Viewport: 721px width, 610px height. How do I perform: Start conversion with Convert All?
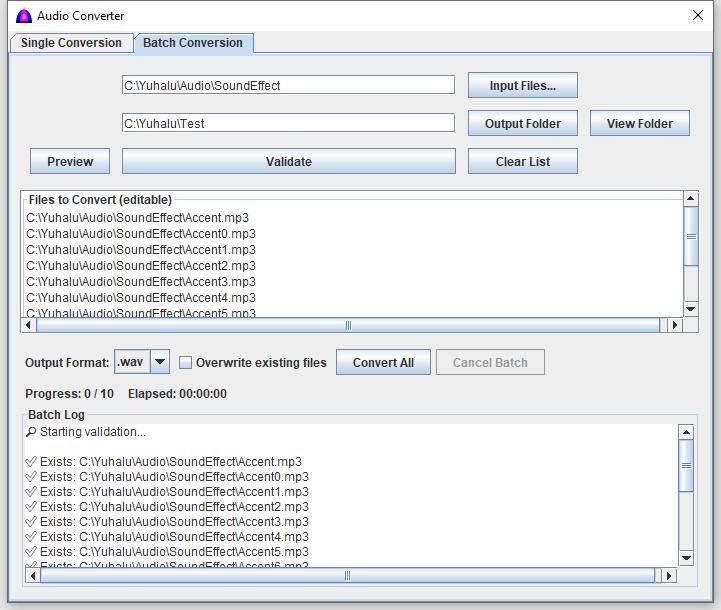(x=383, y=362)
